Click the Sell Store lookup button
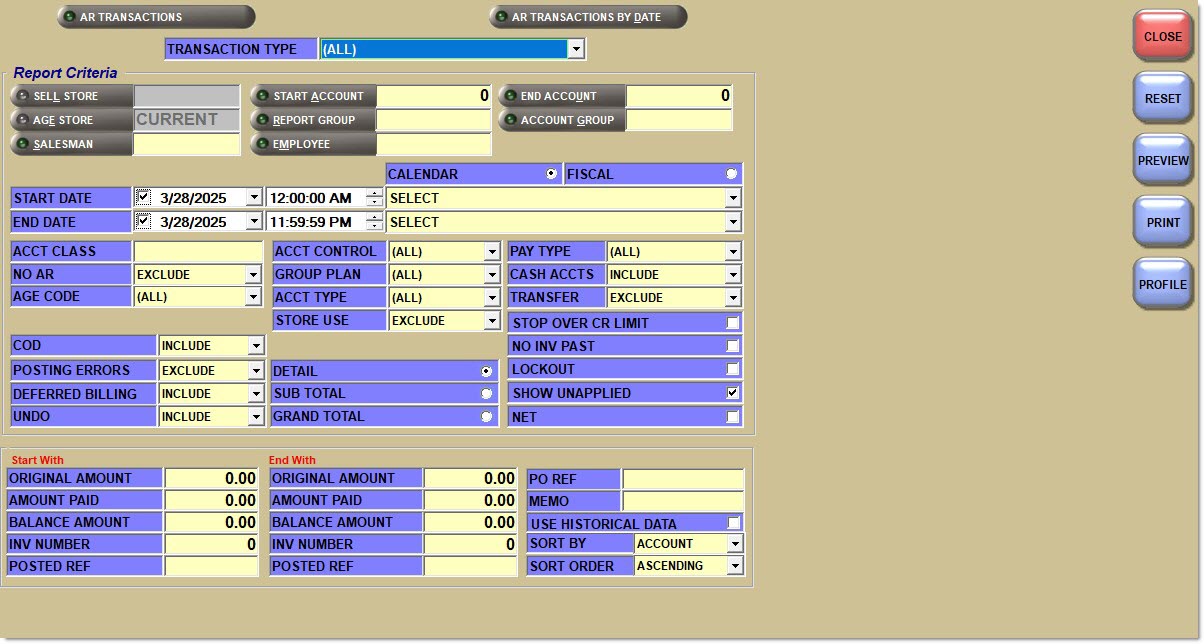Viewport: 1204px width, 644px height. click(x=72, y=96)
